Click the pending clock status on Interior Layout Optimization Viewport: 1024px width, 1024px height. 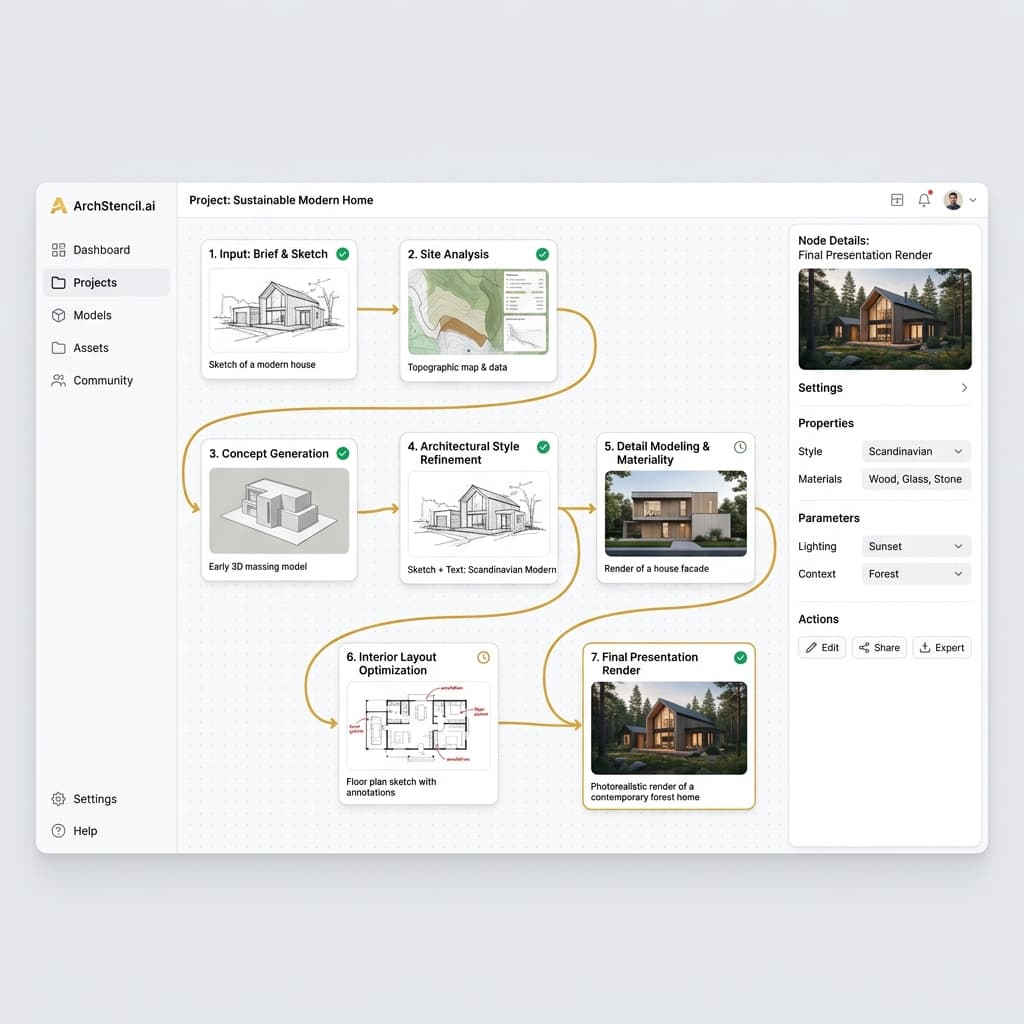[483, 657]
